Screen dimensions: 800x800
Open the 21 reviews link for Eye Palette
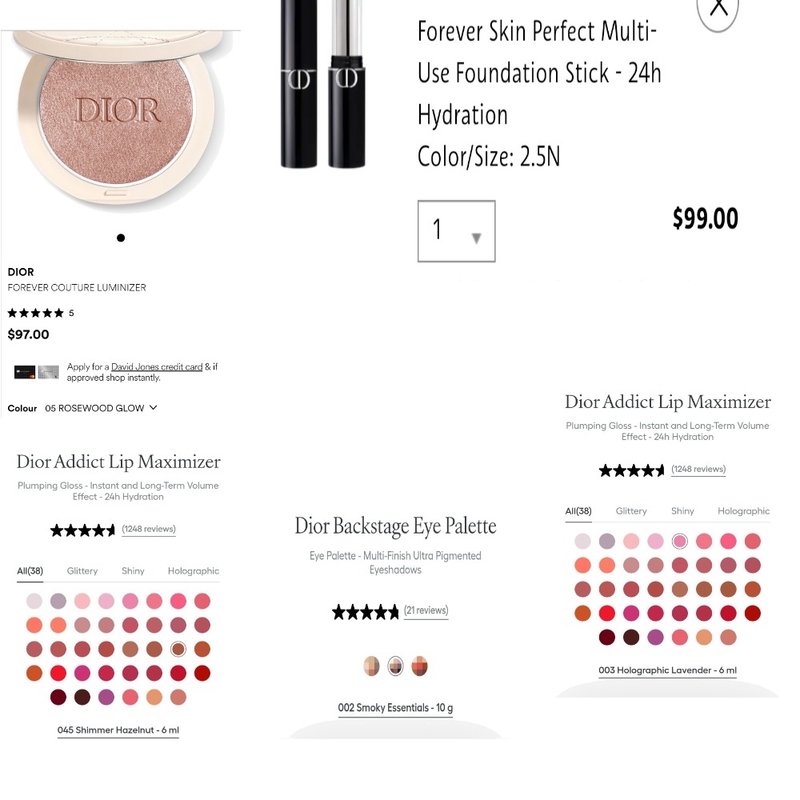[x=426, y=610]
